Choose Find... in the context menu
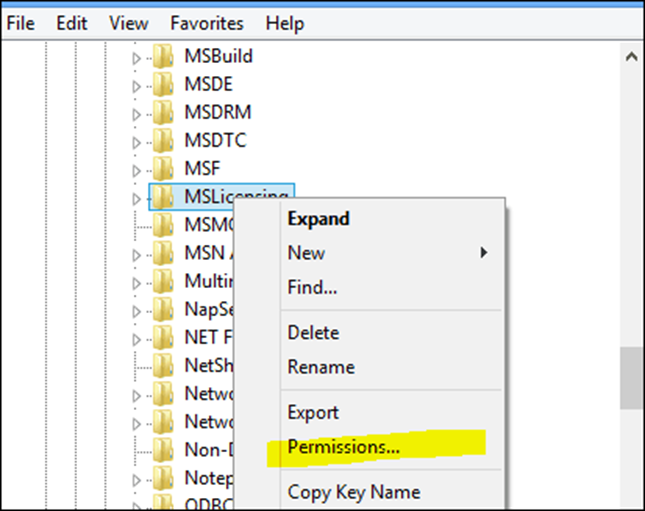The height and width of the screenshot is (511, 645). pos(312,287)
